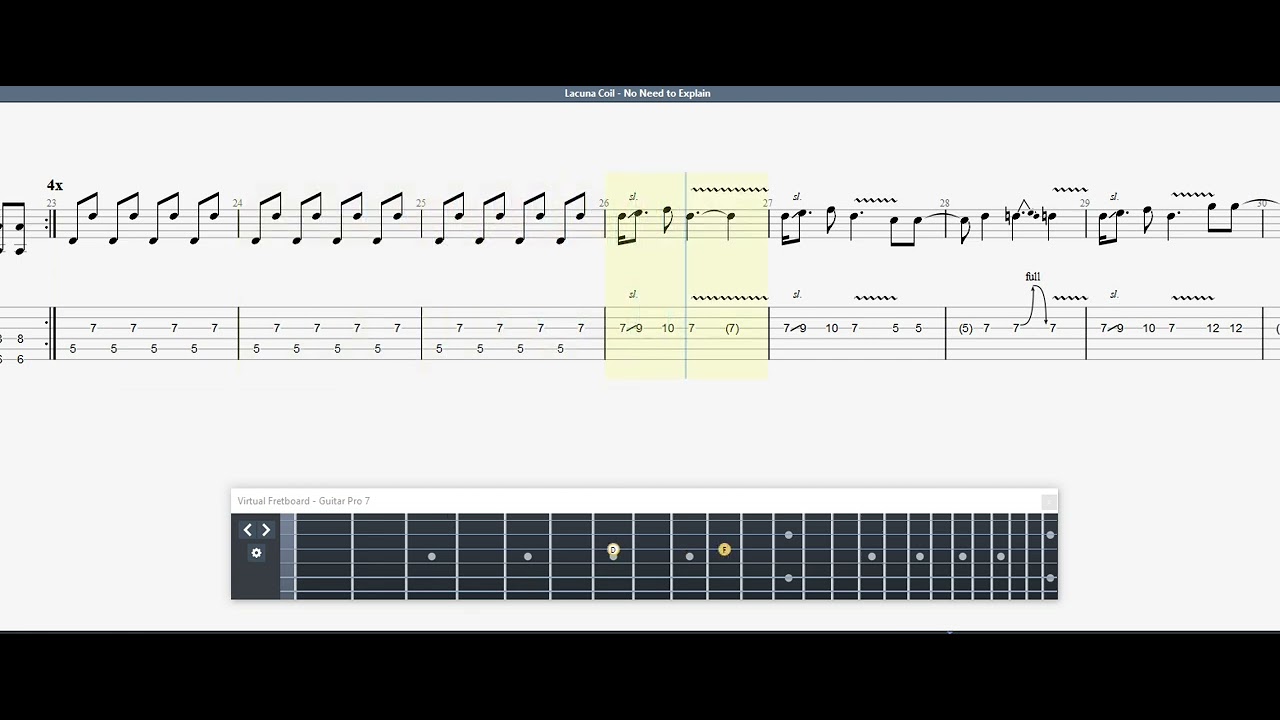Screen dimensions: 1280x720
Task: Close the Virtual Fretboard window
Action: tap(1048, 501)
